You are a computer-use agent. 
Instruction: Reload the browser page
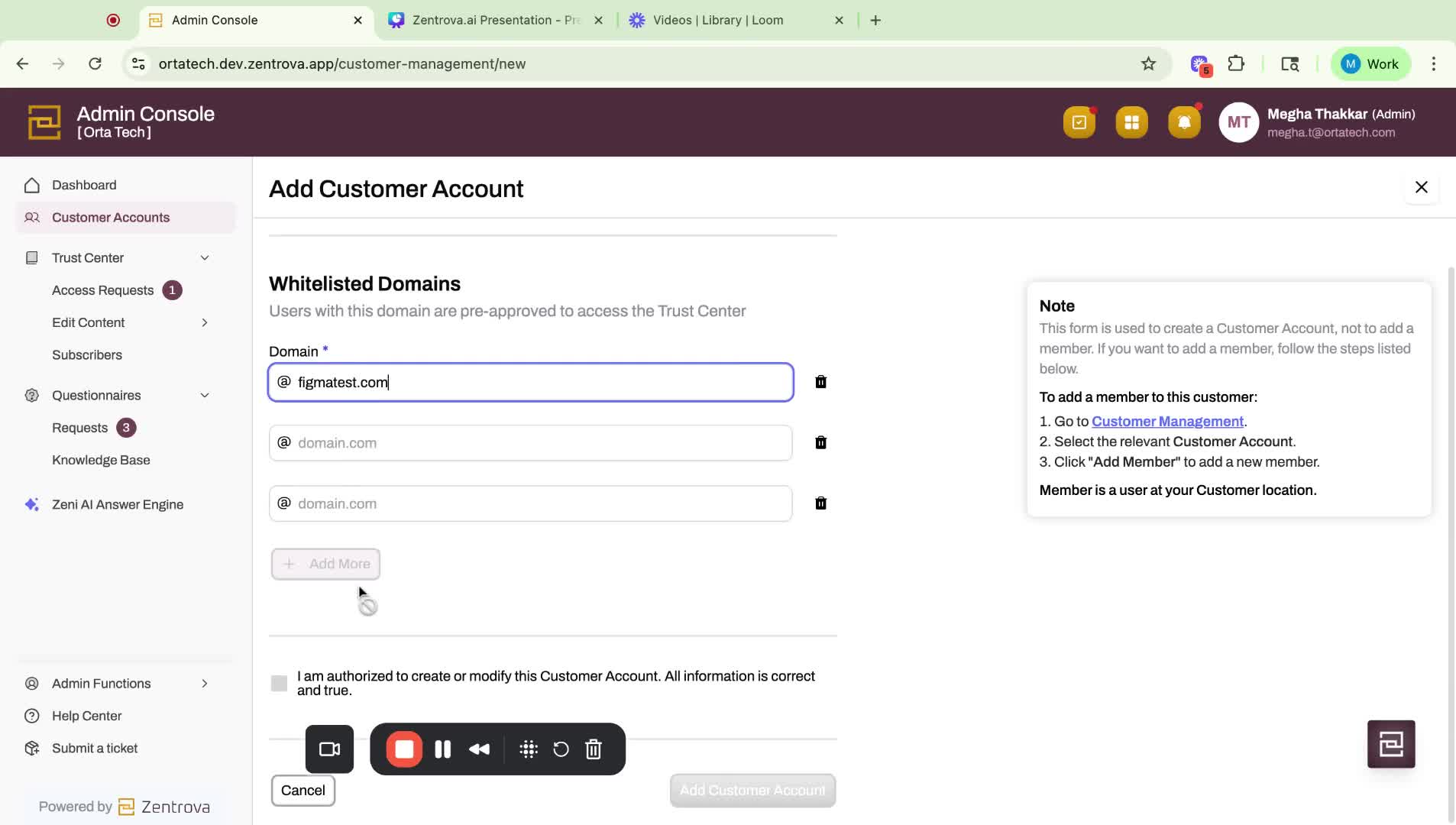(x=95, y=64)
